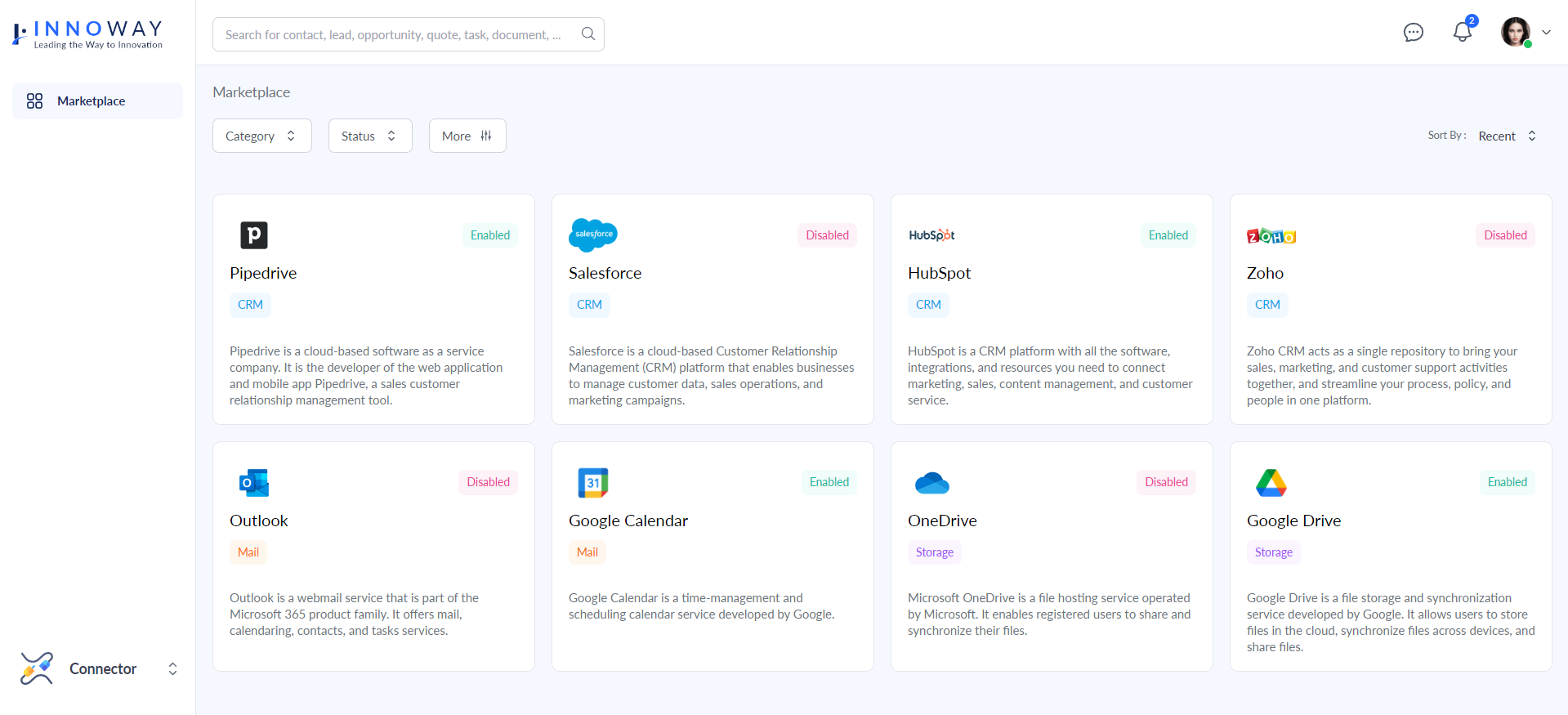Expand the Category filter dropdown
The width and height of the screenshot is (1568, 715).
[x=261, y=136]
